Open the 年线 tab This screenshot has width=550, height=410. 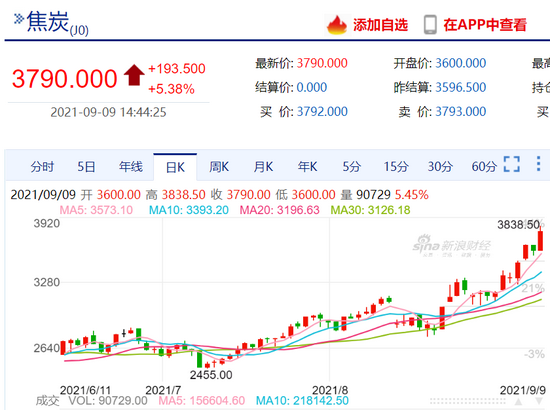tap(131, 167)
